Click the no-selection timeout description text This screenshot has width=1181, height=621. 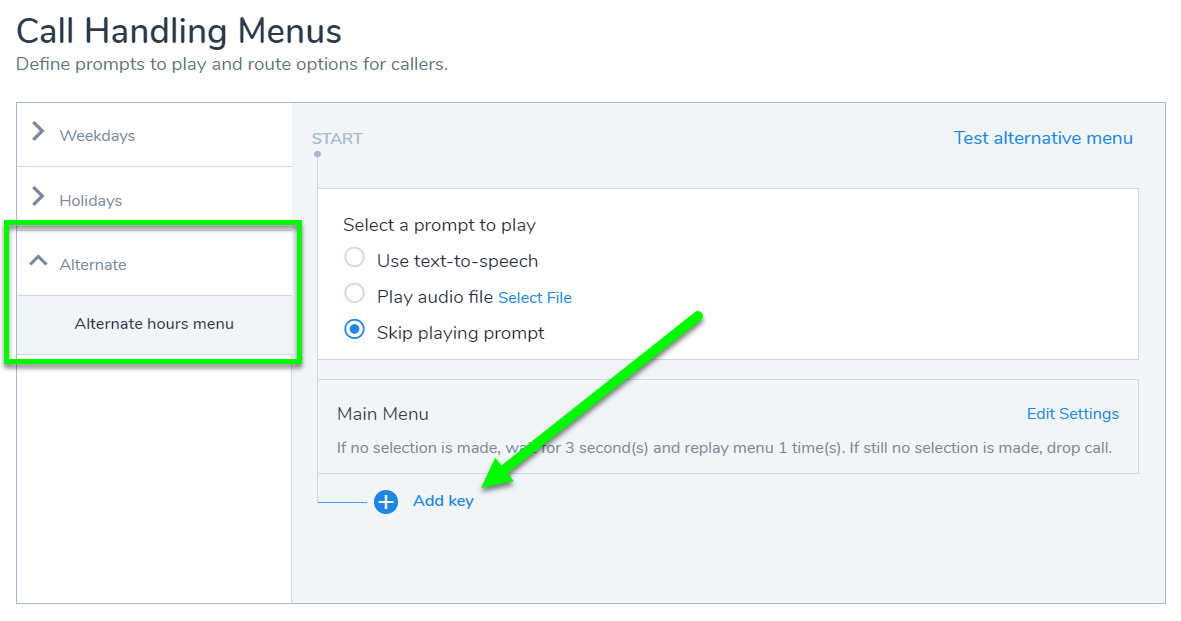coord(724,448)
